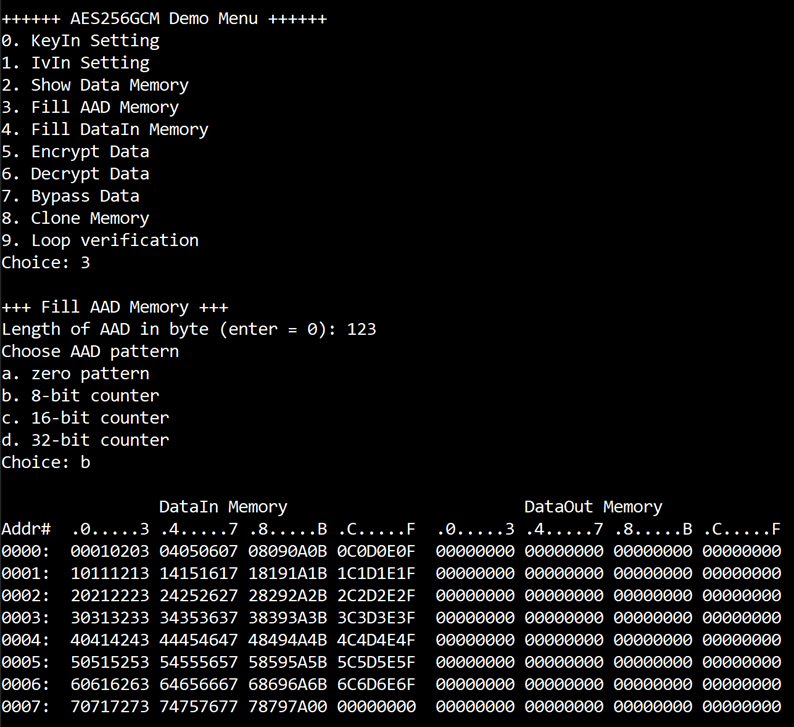Click the AES256GCM Demo Menu title line

click(x=164, y=19)
